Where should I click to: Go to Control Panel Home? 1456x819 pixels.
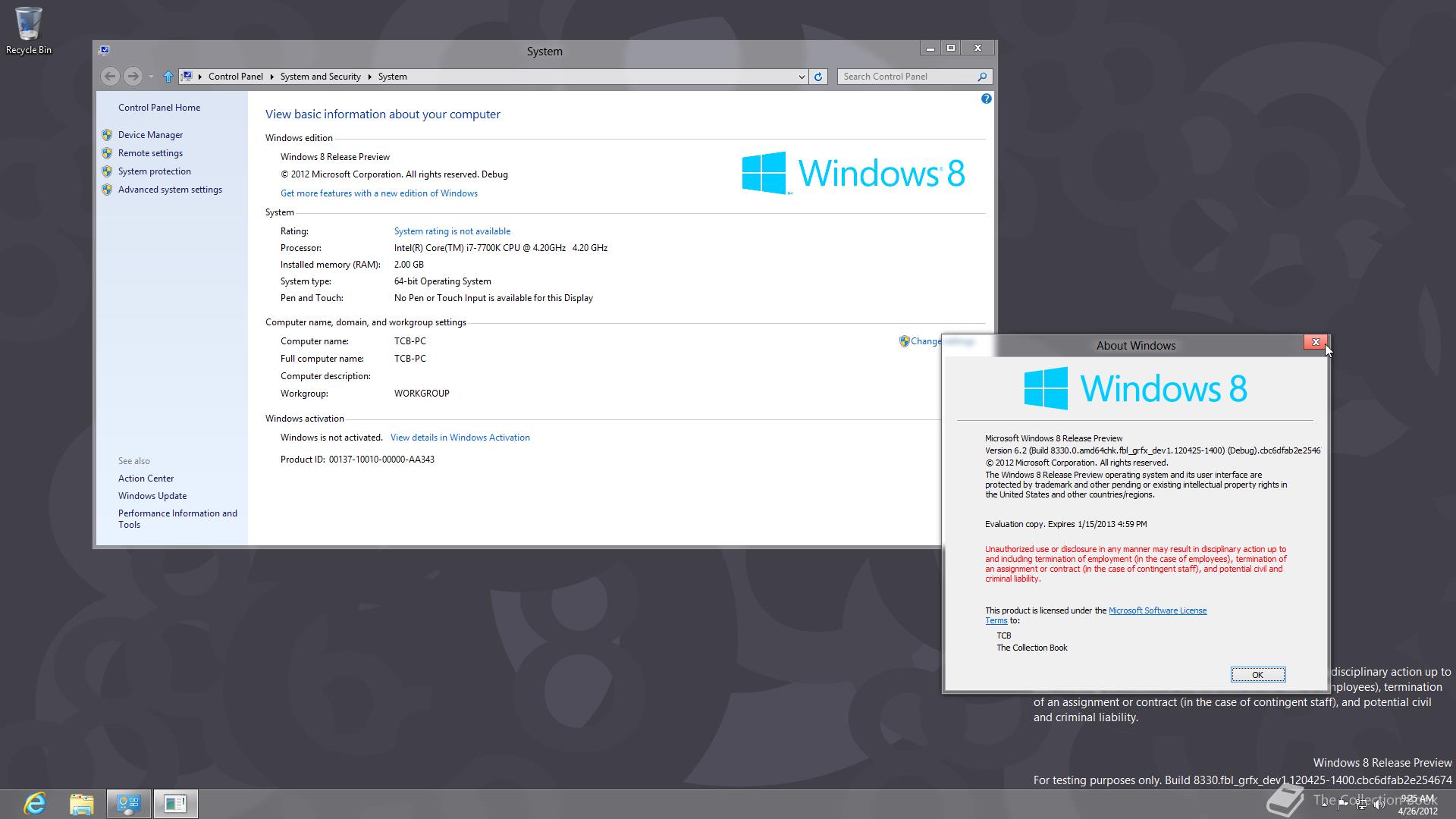159,108
